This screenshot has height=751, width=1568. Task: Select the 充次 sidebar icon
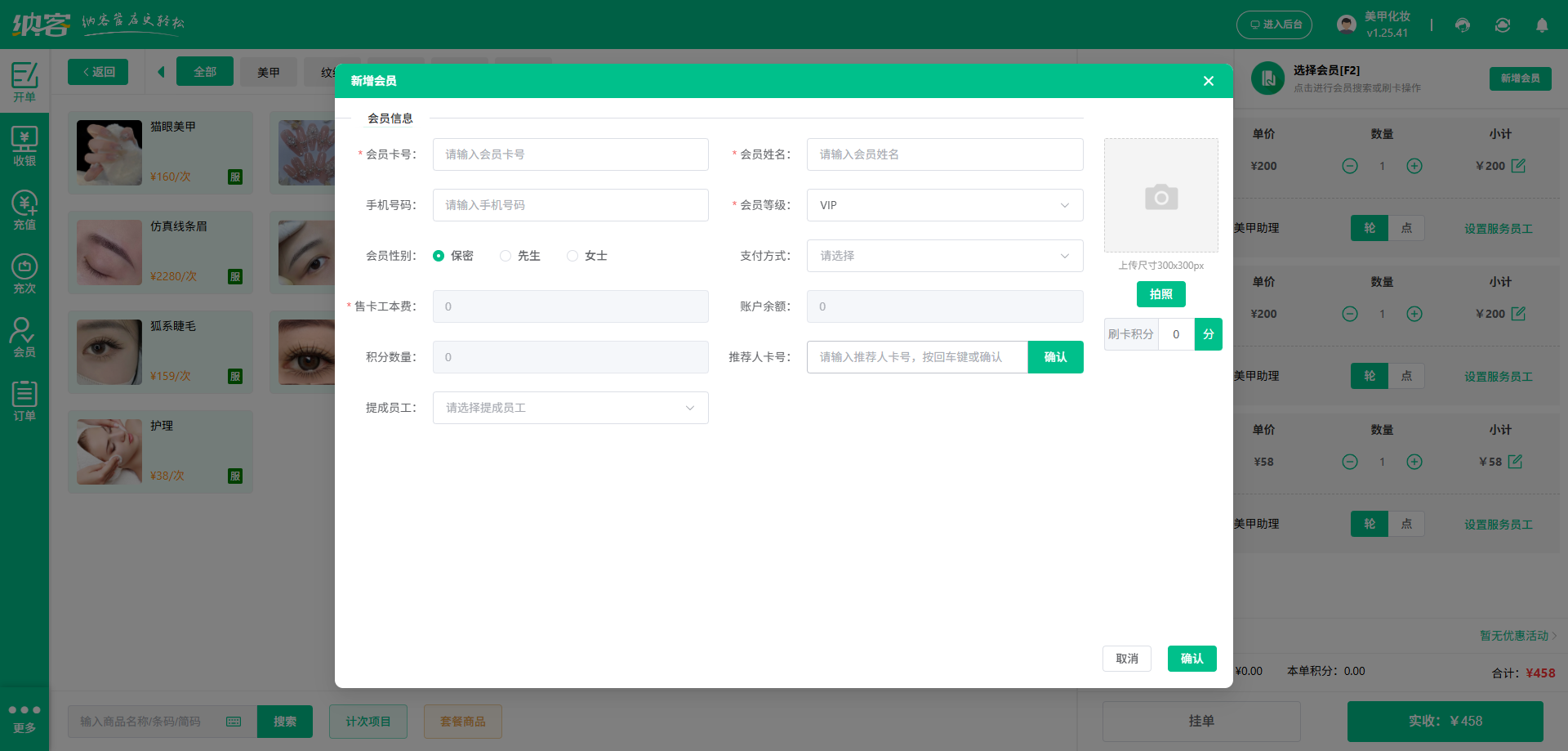click(24, 272)
